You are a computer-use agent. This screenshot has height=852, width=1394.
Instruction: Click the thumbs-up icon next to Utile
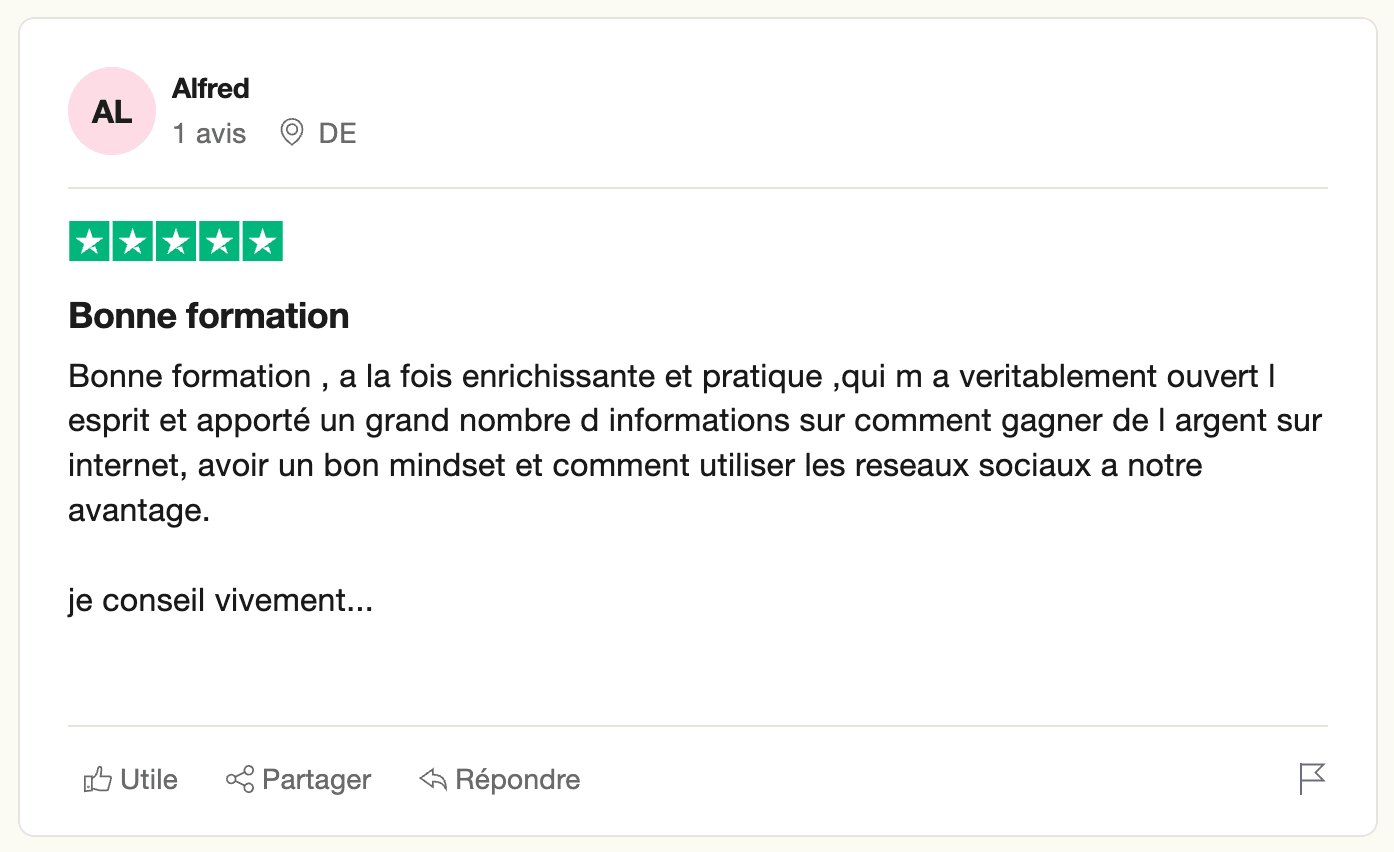tap(97, 780)
